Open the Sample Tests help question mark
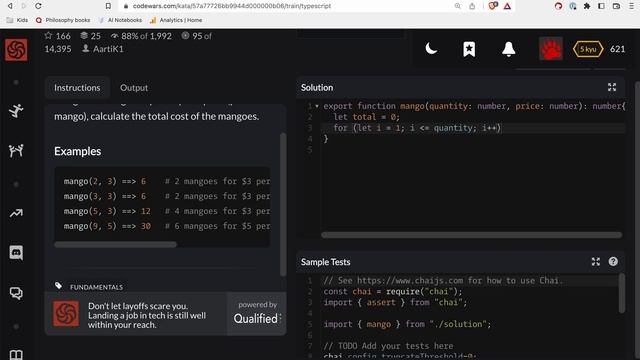Viewport: 640px width, 360px height. [x=613, y=262]
